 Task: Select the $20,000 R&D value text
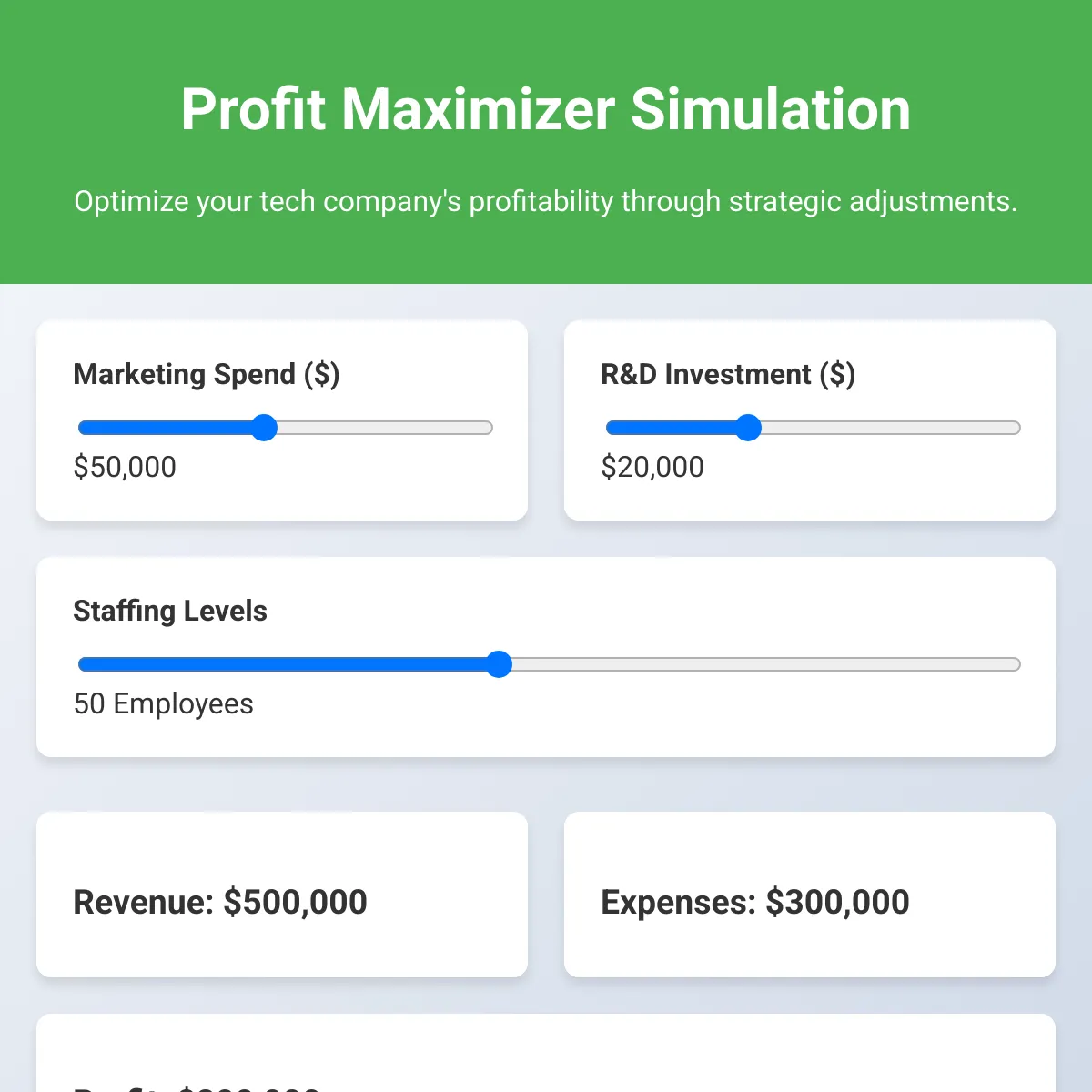(652, 467)
